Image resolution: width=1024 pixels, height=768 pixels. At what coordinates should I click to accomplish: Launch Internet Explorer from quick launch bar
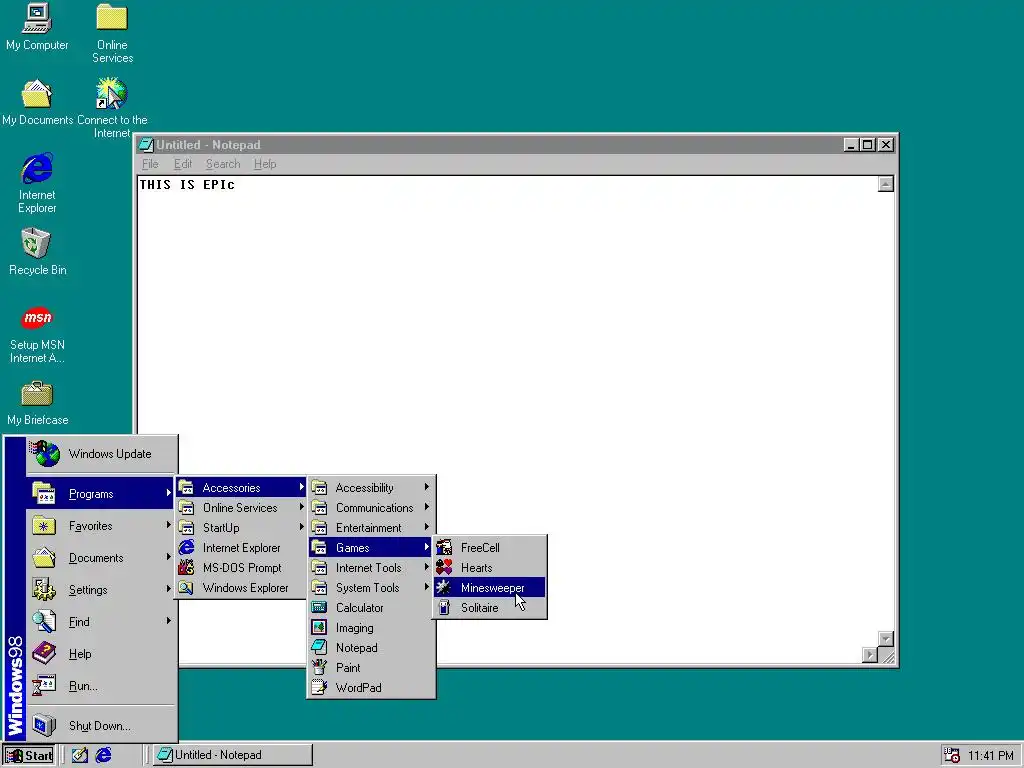click(104, 756)
